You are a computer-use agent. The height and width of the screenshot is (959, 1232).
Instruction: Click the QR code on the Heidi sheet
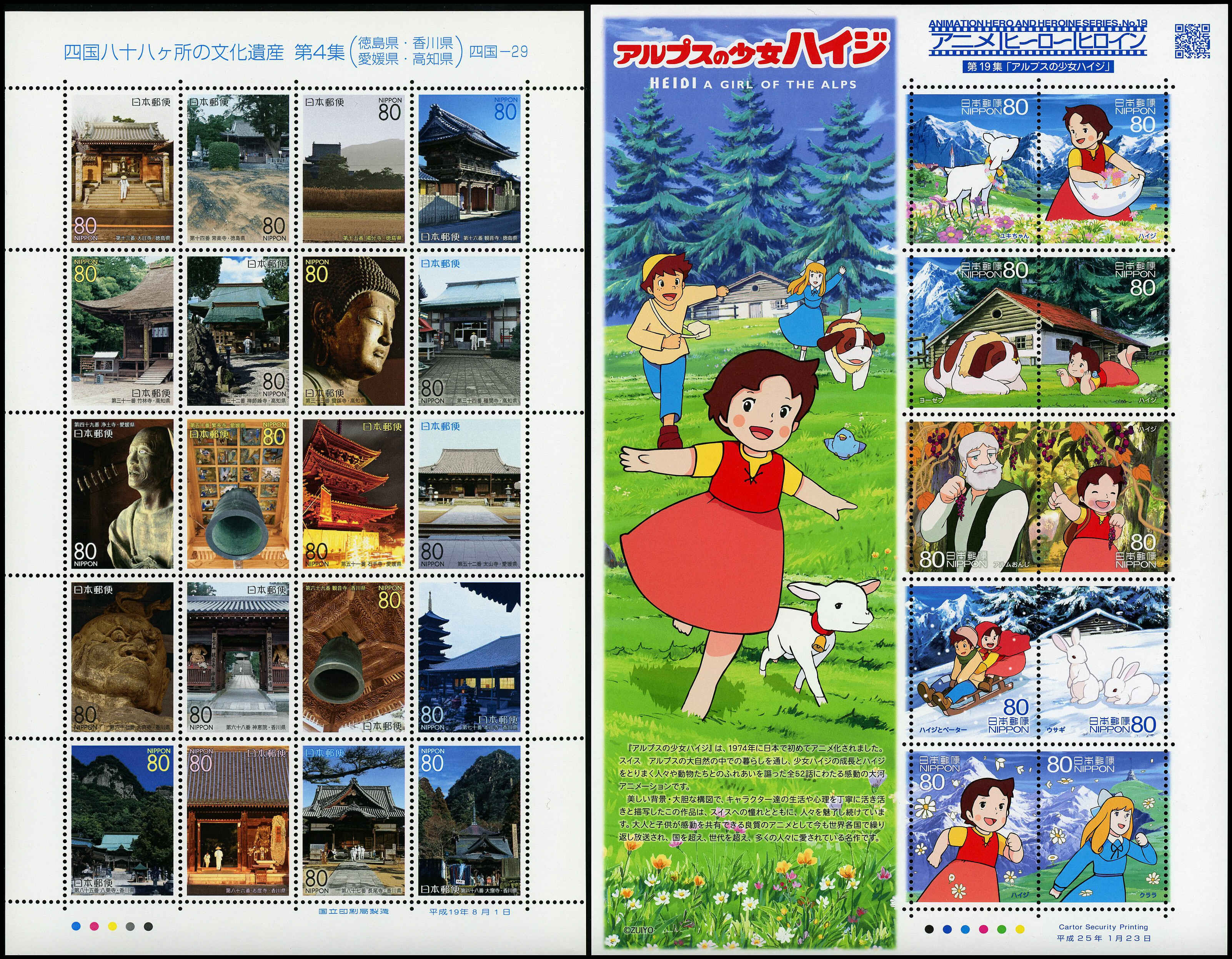tap(1192, 41)
